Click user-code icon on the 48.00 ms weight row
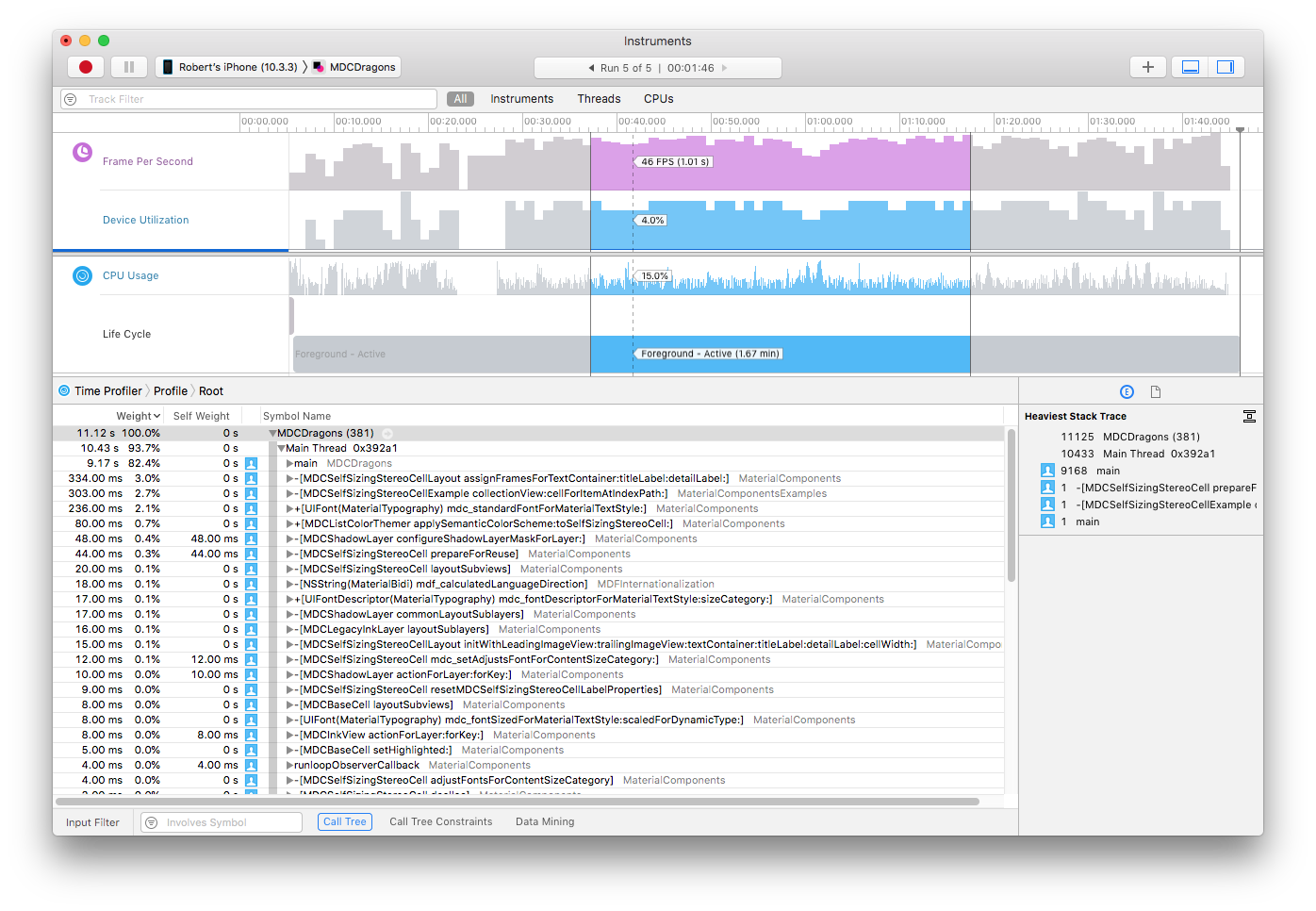The height and width of the screenshot is (911, 1316). [251, 539]
